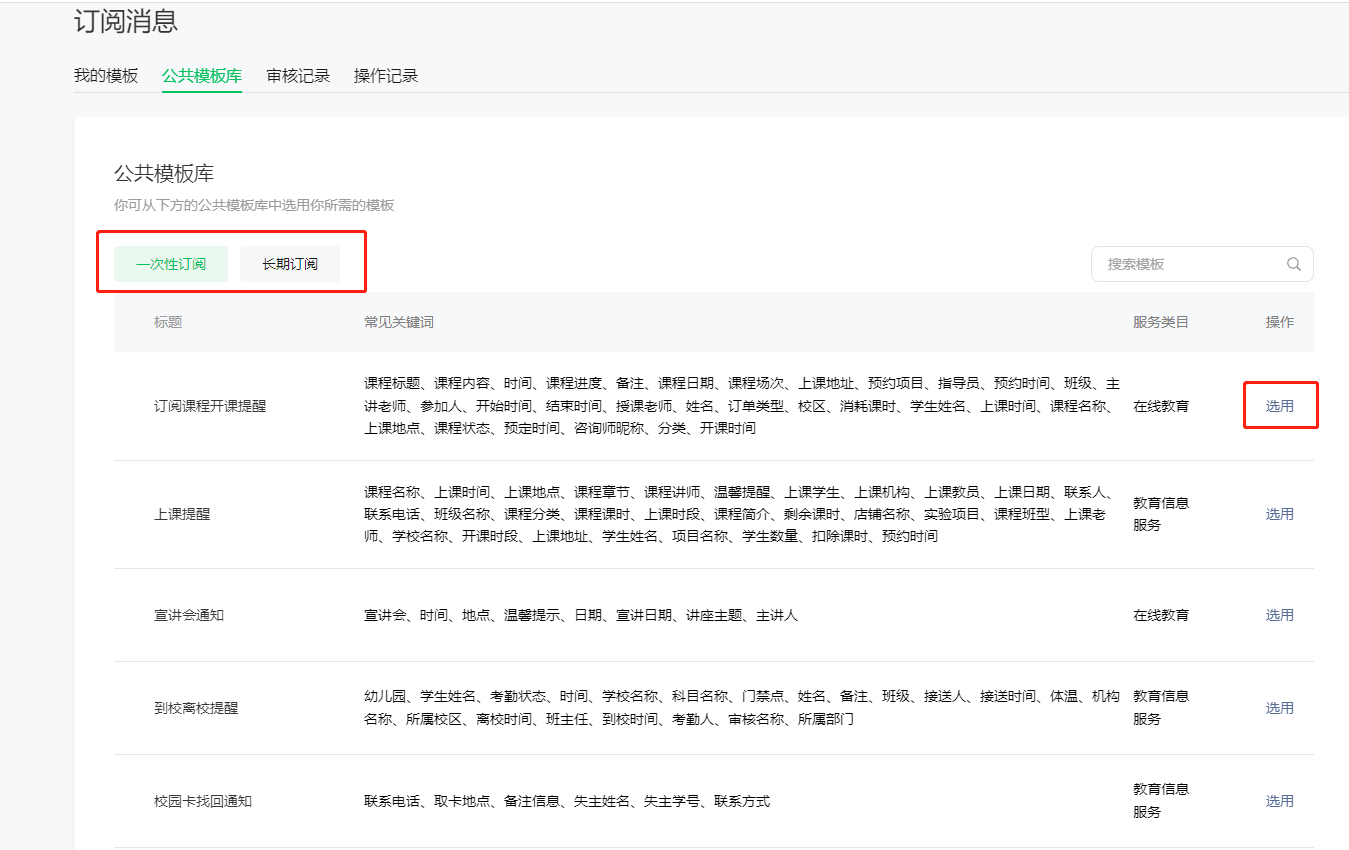Click the 公共模板库 section heading
This screenshot has height=850, width=1349.
pos(164,173)
